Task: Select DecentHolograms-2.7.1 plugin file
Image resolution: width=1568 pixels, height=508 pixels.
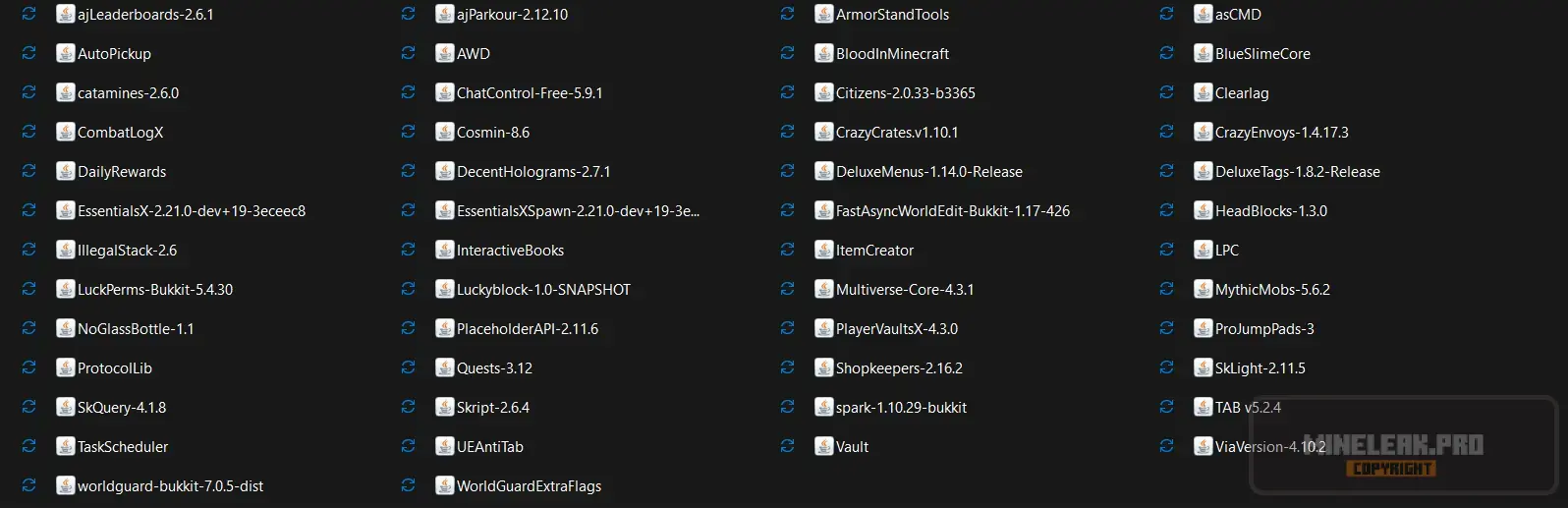Action: (532, 172)
